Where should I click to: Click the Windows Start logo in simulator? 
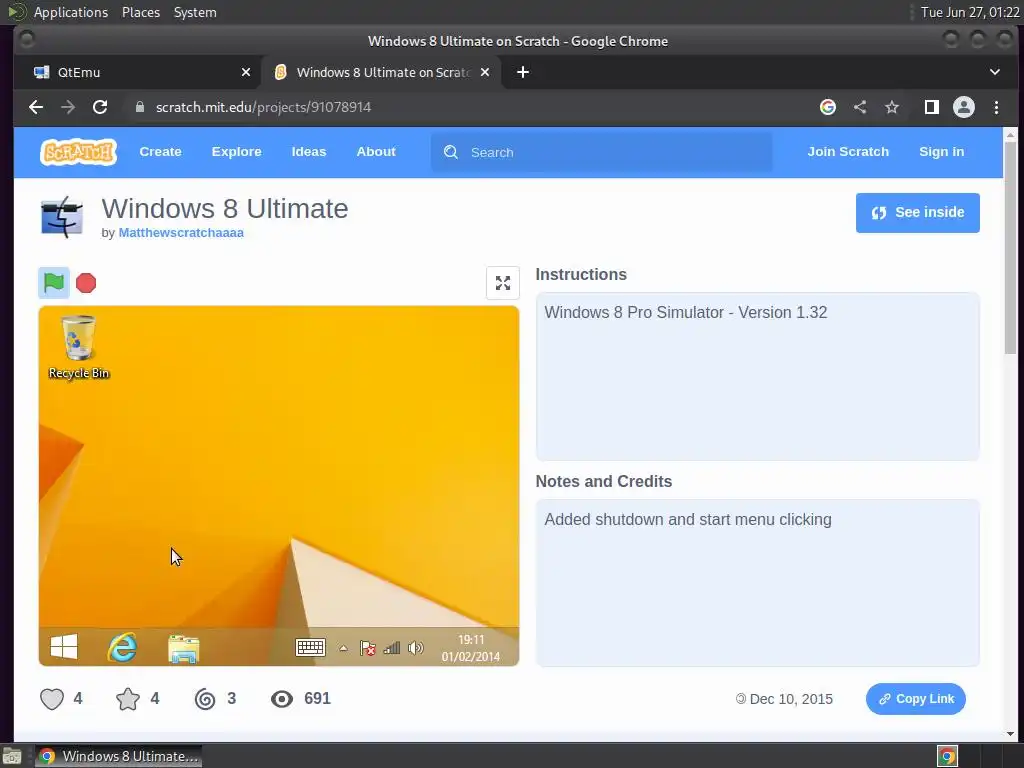pos(63,647)
